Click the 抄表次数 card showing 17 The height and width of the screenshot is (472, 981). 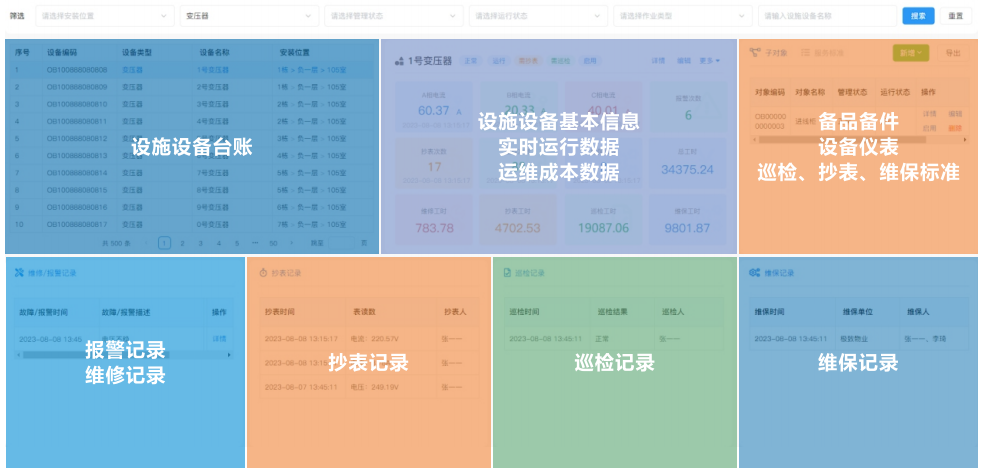(x=434, y=163)
